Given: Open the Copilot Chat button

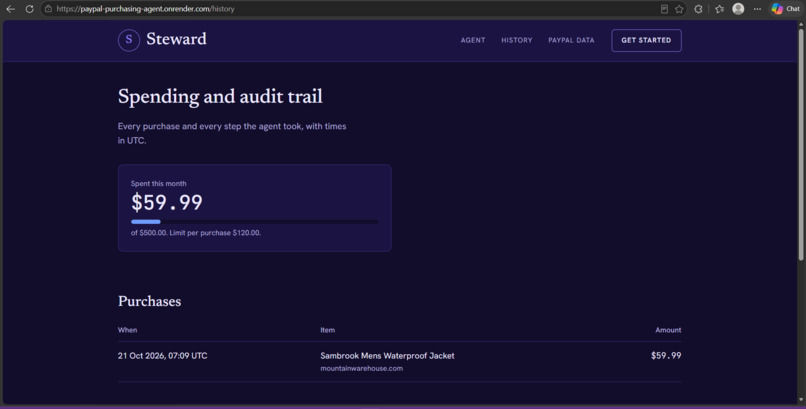Looking at the screenshot, I should pyautogui.click(x=785, y=9).
